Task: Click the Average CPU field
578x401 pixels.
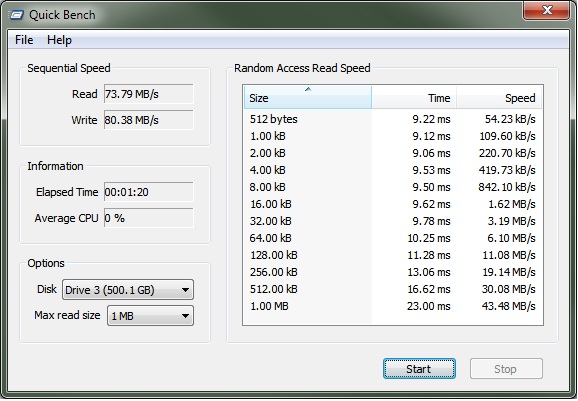Action: pyautogui.click(x=149, y=218)
